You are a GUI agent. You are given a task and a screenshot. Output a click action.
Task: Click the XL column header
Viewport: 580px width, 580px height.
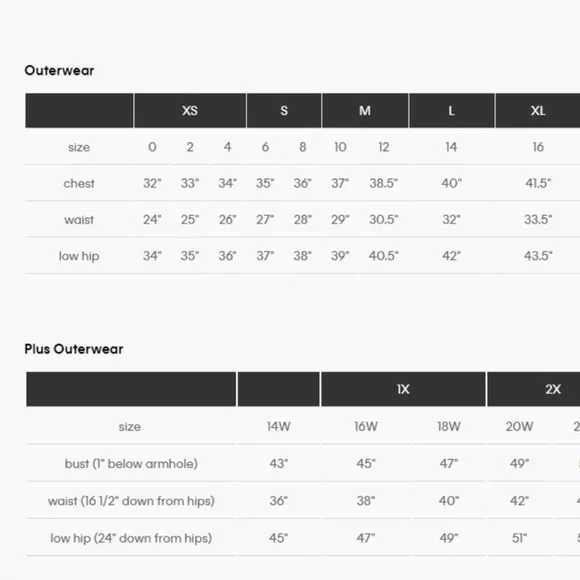coord(538,111)
